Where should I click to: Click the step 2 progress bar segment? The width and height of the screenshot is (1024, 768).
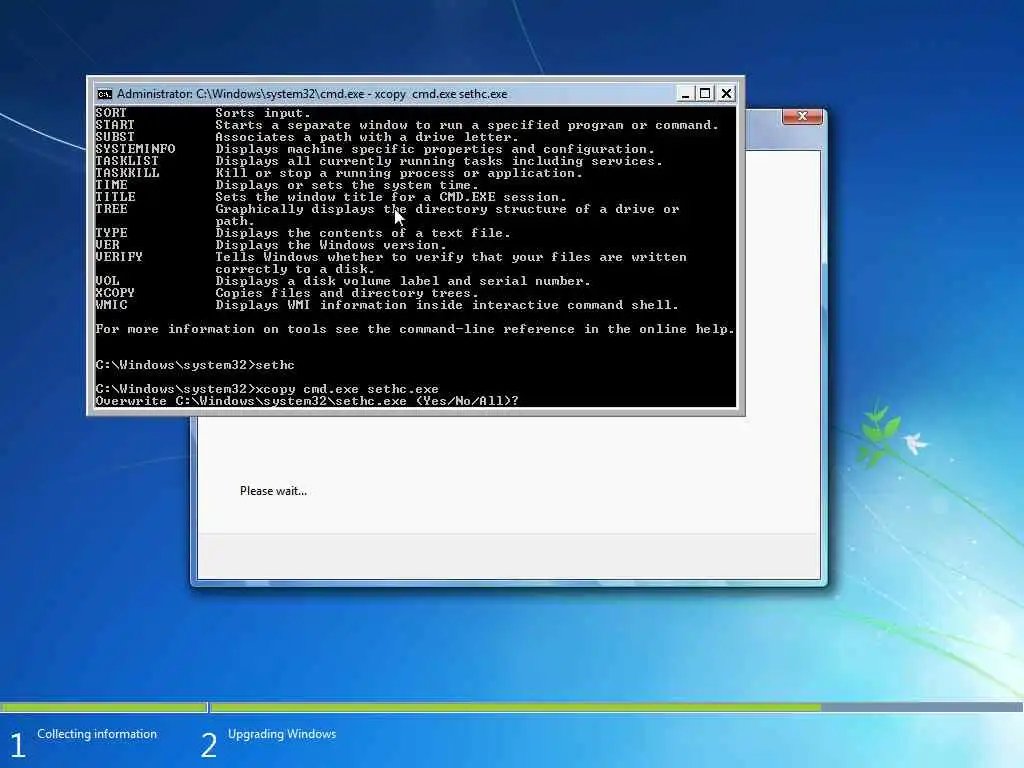(x=616, y=707)
